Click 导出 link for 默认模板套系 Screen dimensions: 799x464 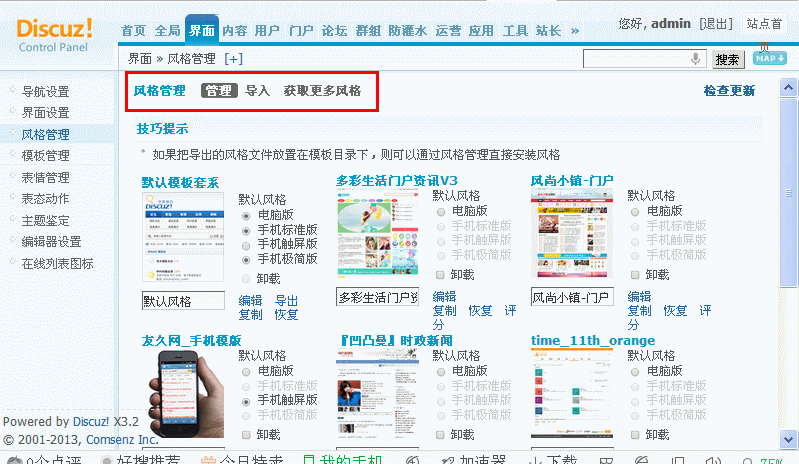click(286, 301)
